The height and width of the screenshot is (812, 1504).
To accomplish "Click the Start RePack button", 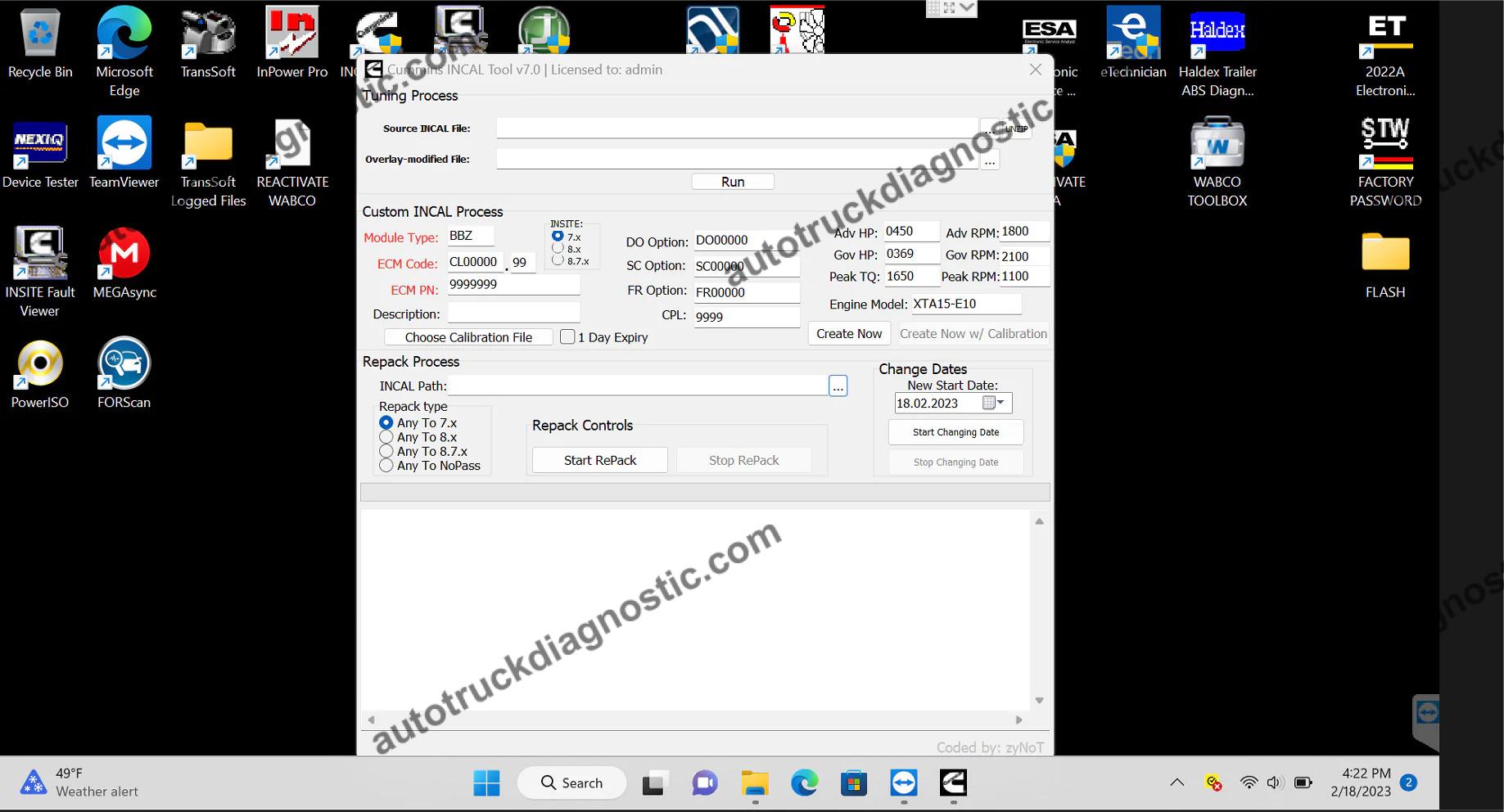I will tap(600, 460).
